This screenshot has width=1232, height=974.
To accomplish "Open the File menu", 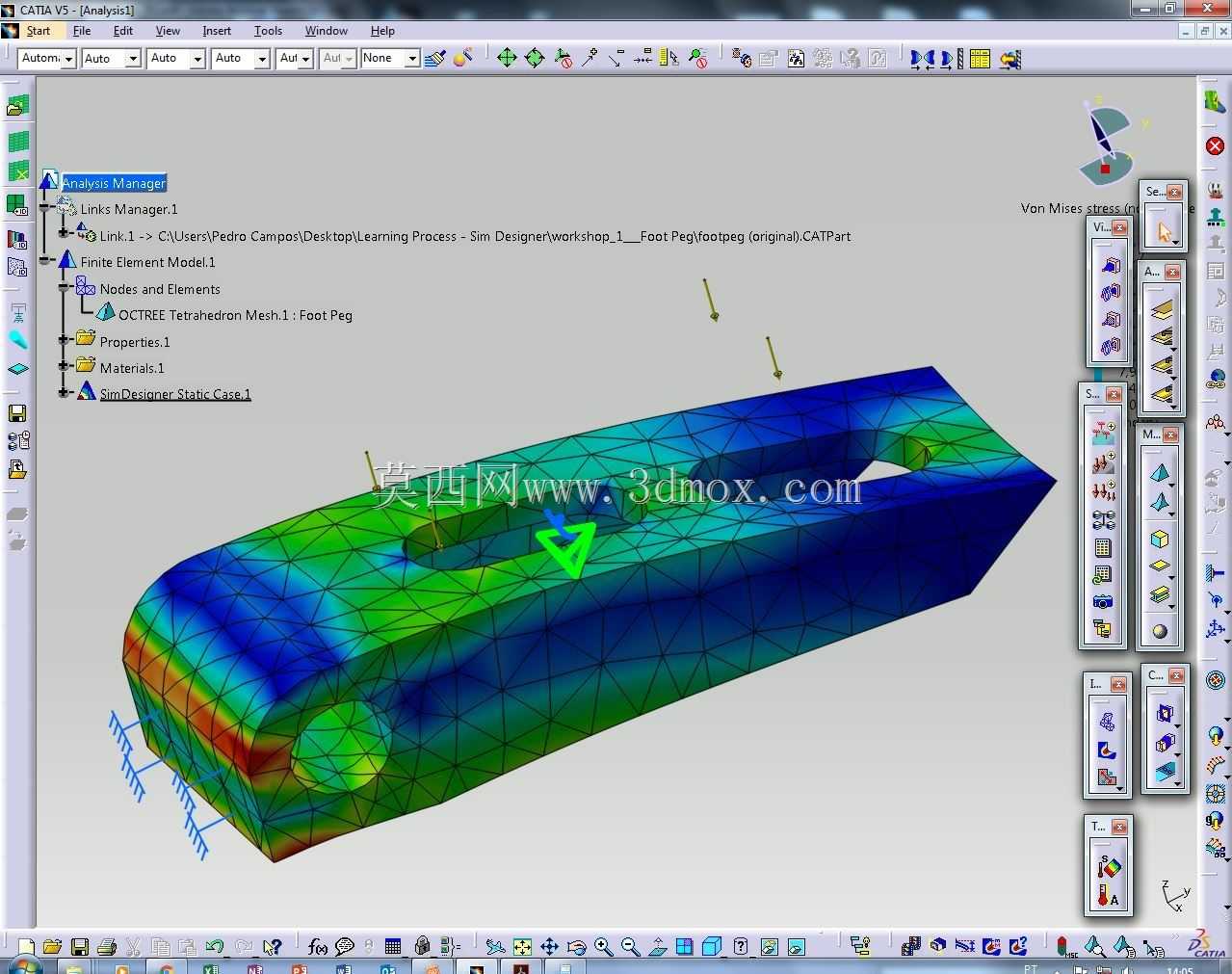I will [82, 31].
